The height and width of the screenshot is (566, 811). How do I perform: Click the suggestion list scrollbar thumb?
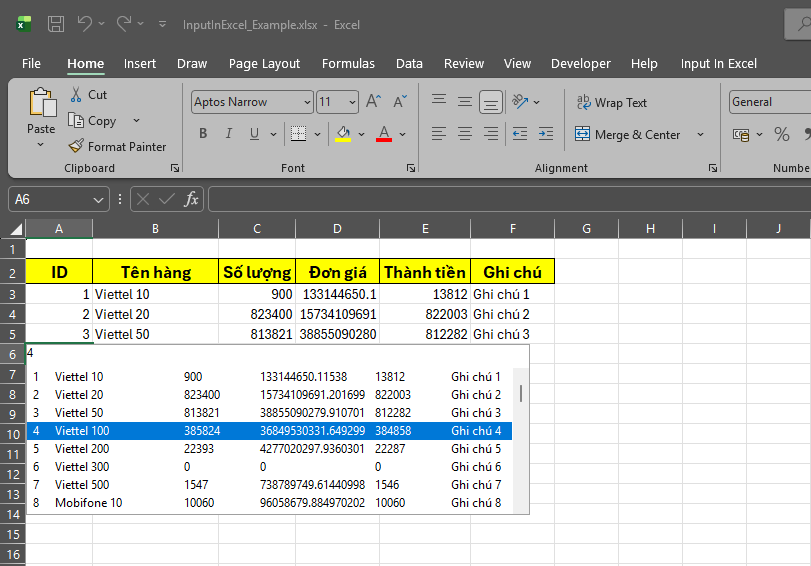(x=521, y=394)
